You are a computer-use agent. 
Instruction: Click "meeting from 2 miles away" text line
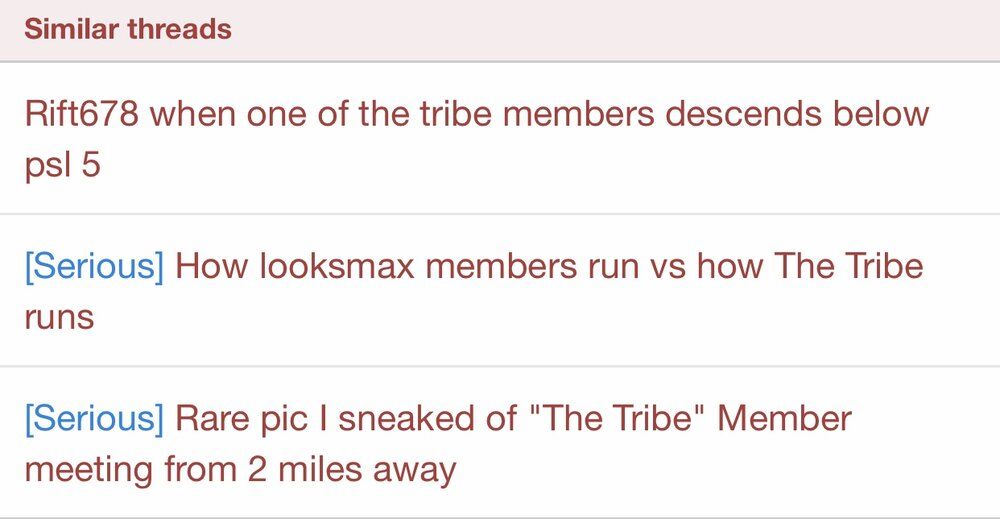coord(240,468)
